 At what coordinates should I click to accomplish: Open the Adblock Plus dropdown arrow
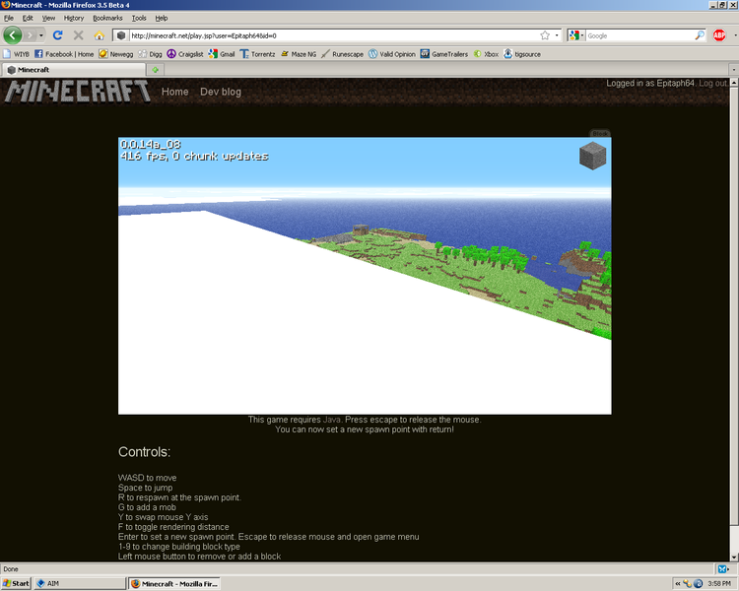tap(735, 35)
